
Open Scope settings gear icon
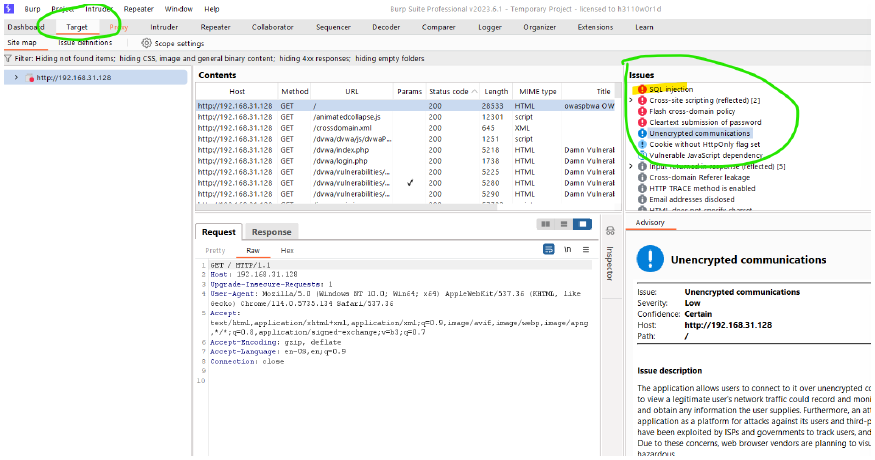146,43
